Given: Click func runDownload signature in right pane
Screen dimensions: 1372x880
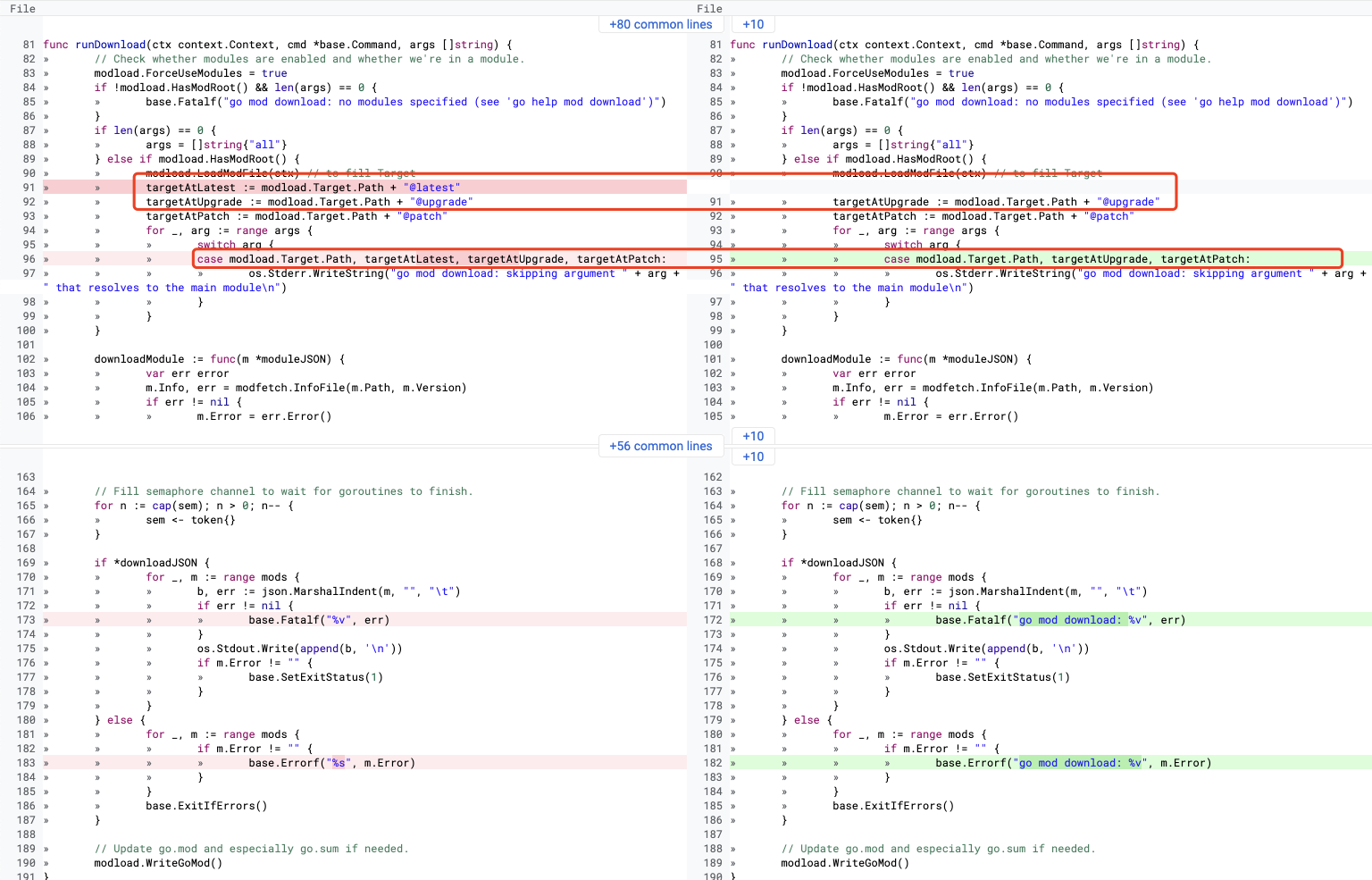Looking at the screenshot, I should tap(965, 45).
